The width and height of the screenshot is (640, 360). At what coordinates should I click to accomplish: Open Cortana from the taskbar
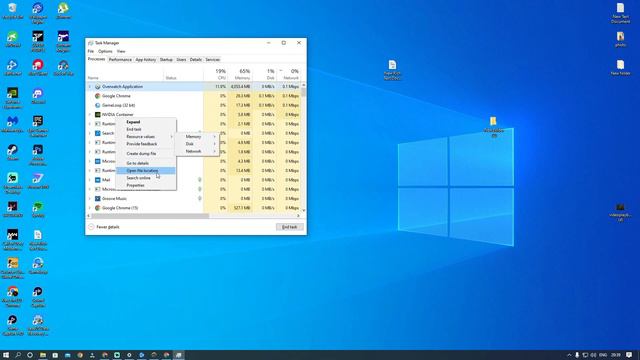click(x=30, y=355)
